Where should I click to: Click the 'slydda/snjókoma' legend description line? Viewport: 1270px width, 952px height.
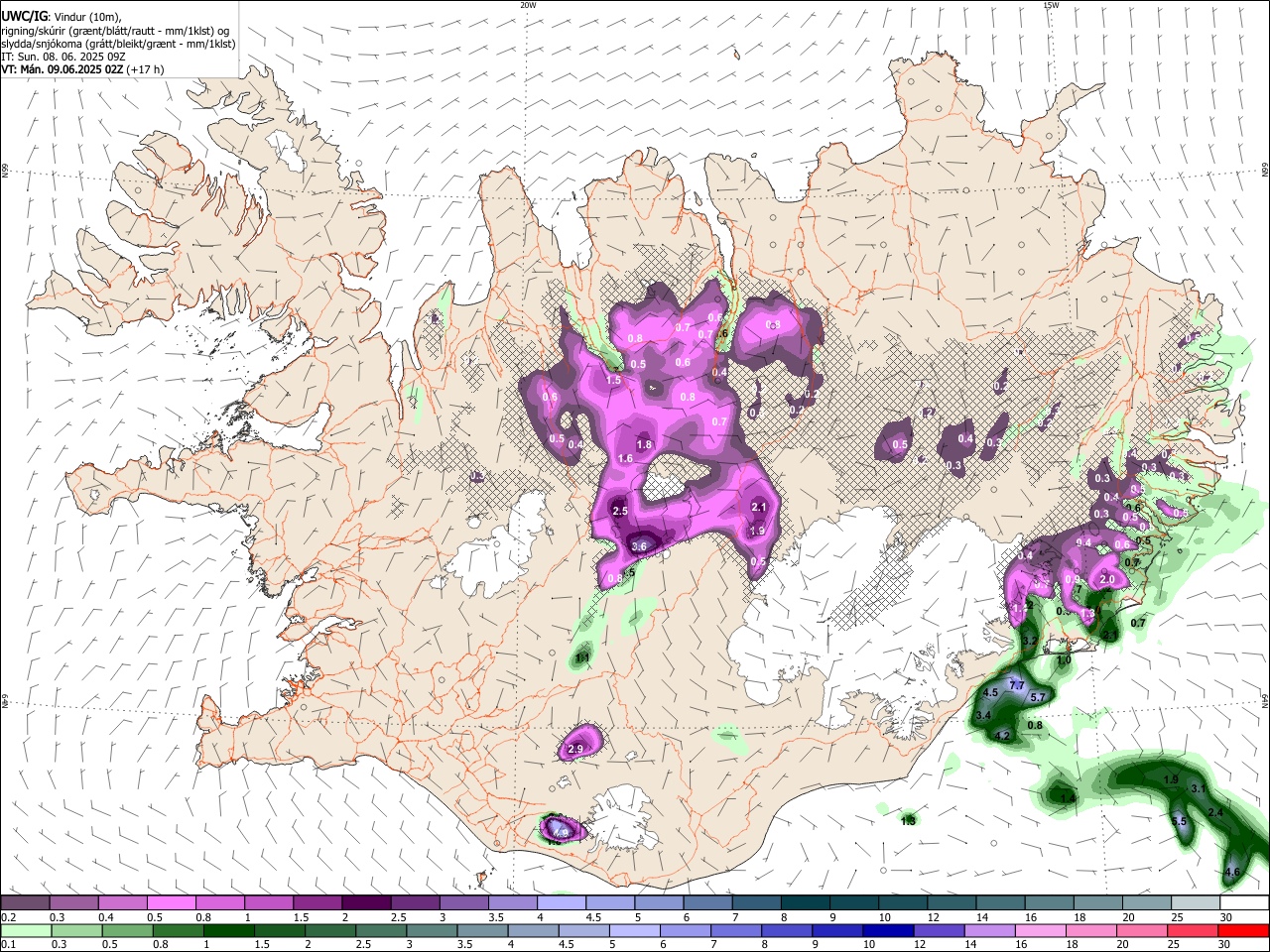118,44
